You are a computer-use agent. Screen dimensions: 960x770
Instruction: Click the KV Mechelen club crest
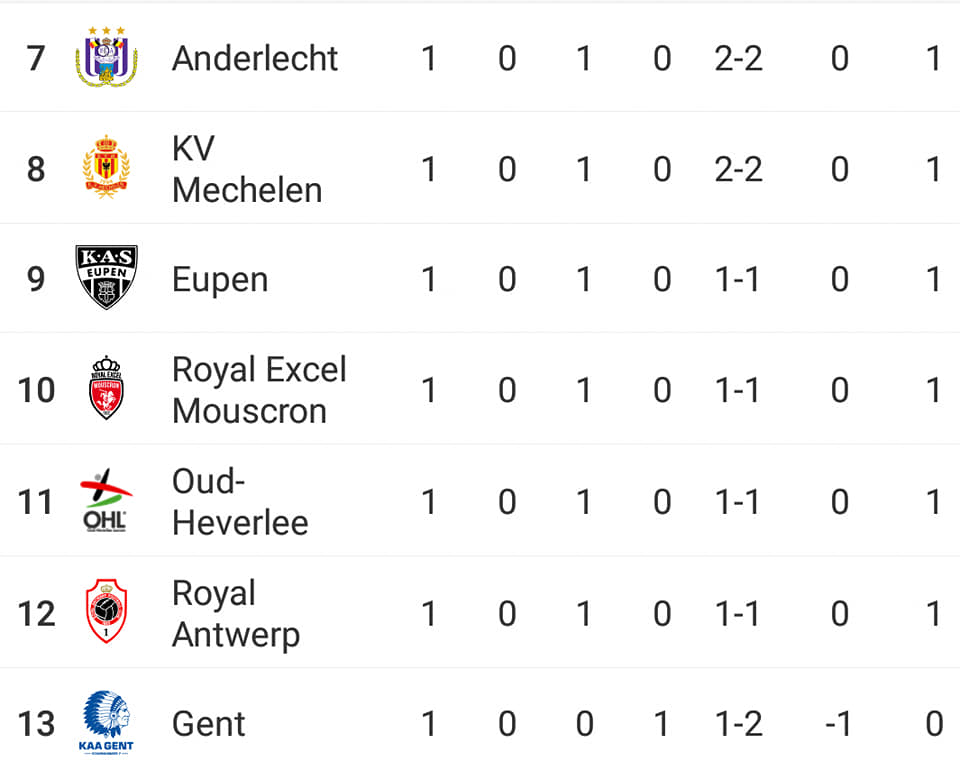point(107,167)
